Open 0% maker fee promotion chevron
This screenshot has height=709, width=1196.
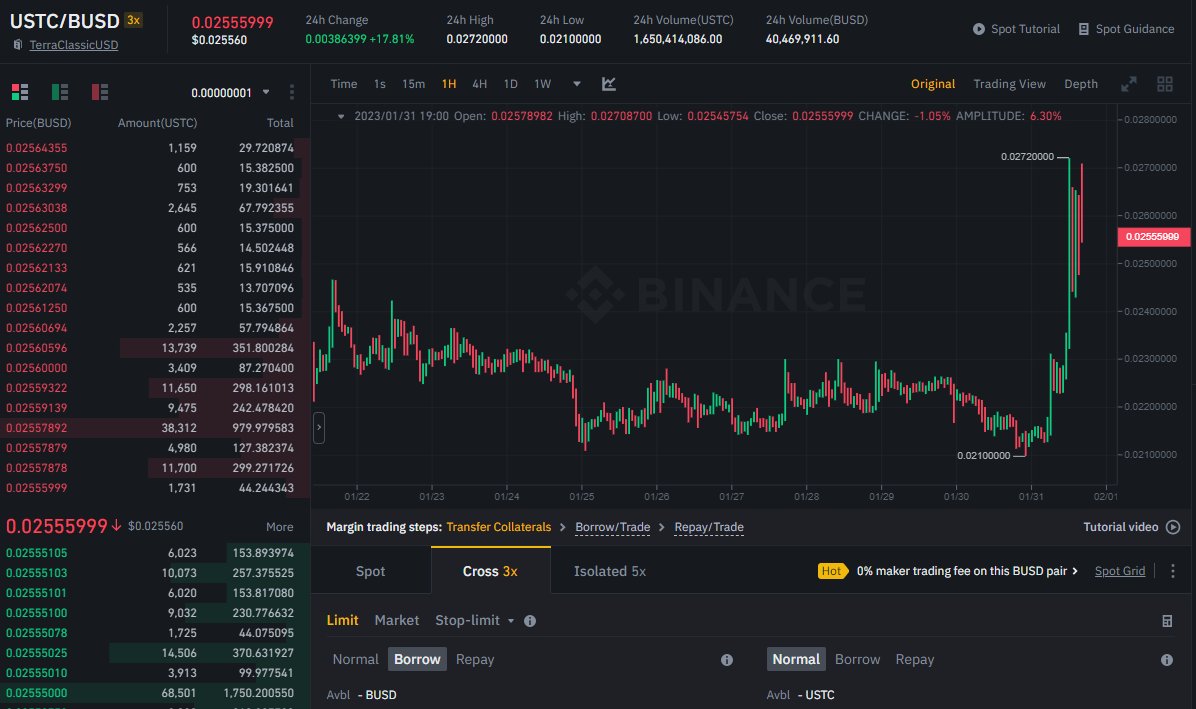[1075, 571]
